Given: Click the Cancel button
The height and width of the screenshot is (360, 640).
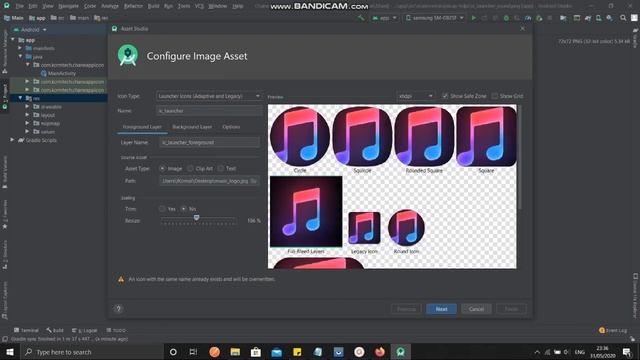Looking at the screenshot, I should tap(476, 309).
